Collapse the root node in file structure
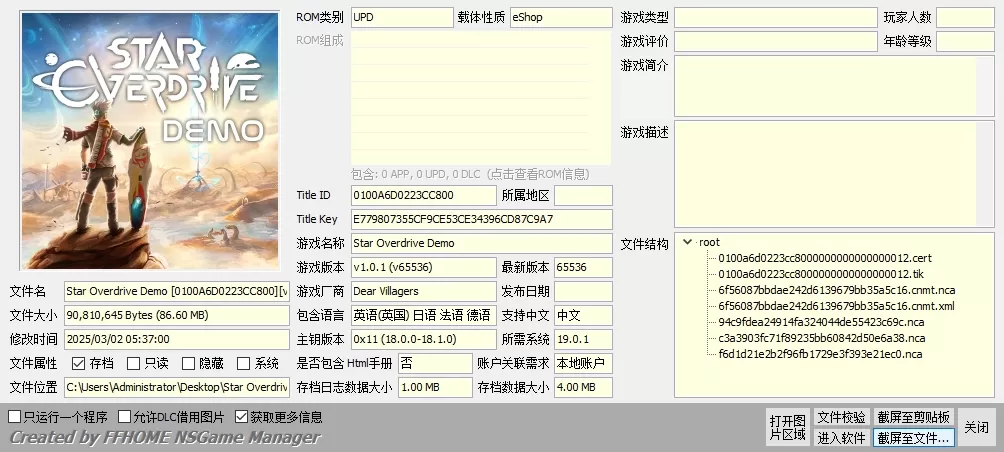1004x452 pixels. click(x=687, y=242)
